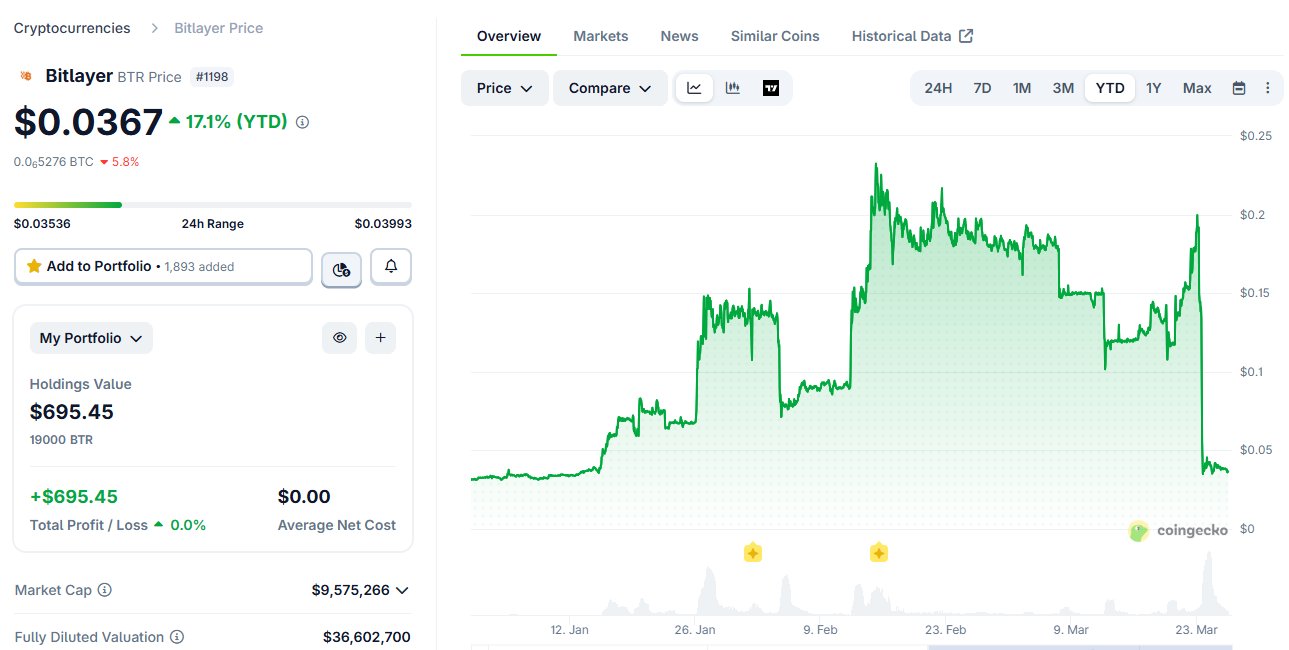Open the chart's three-dot options menu
The image size is (1289, 650).
pyautogui.click(x=1268, y=88)
